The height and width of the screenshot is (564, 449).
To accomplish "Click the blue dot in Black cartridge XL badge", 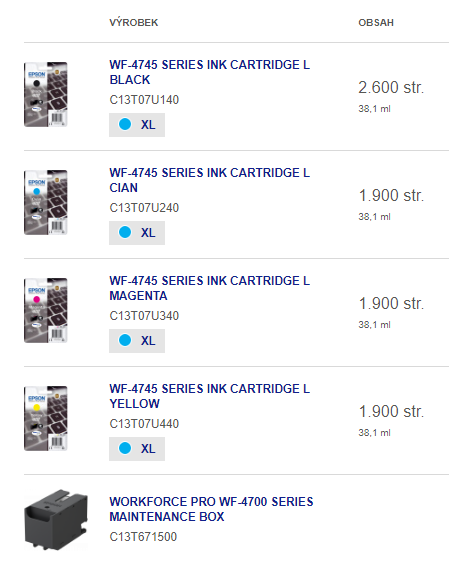I will coord(125,124).
